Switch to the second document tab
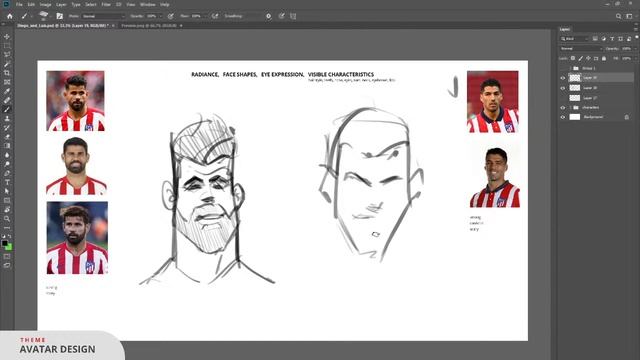 coord(149,26)
